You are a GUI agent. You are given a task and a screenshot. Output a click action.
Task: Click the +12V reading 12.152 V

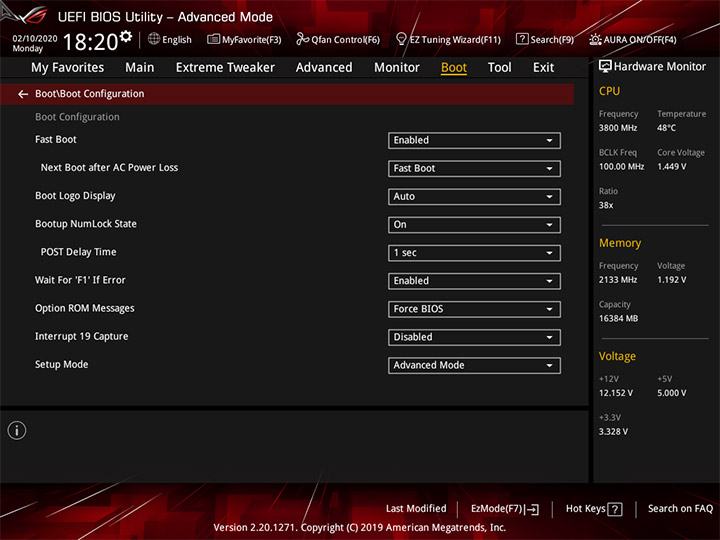click(615, 394)
